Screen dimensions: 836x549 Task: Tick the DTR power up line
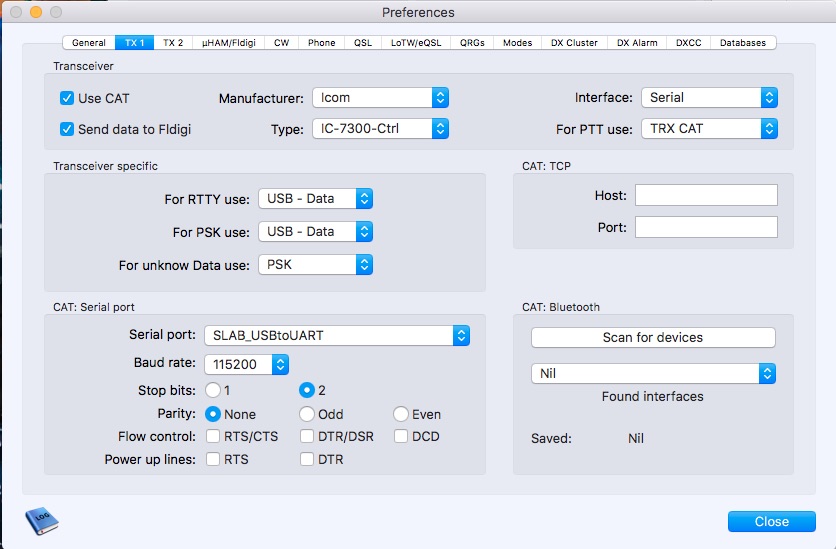307,459
